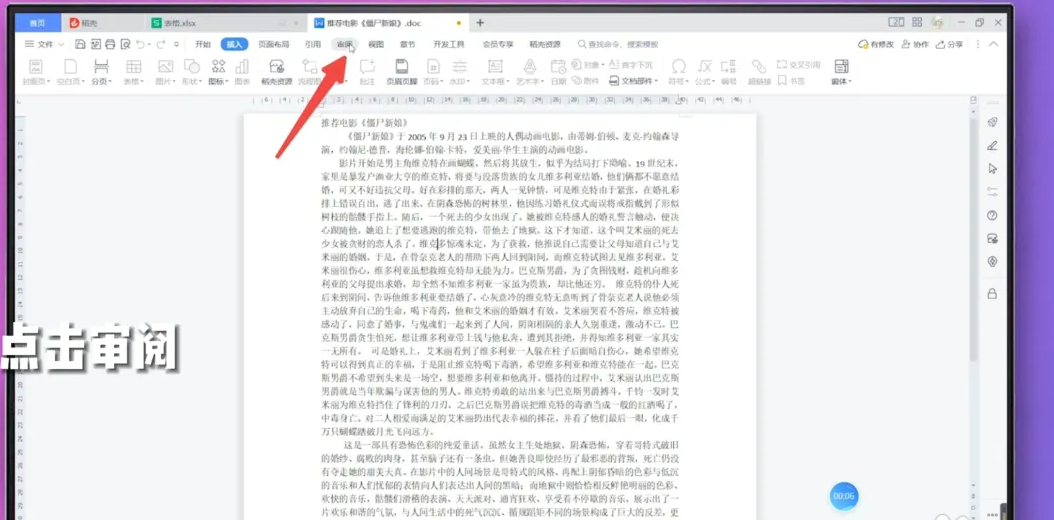The height and width of the screenshot is (520, 1054).
Task: Click the 协作 collaborate button
Action: (916, 44)
